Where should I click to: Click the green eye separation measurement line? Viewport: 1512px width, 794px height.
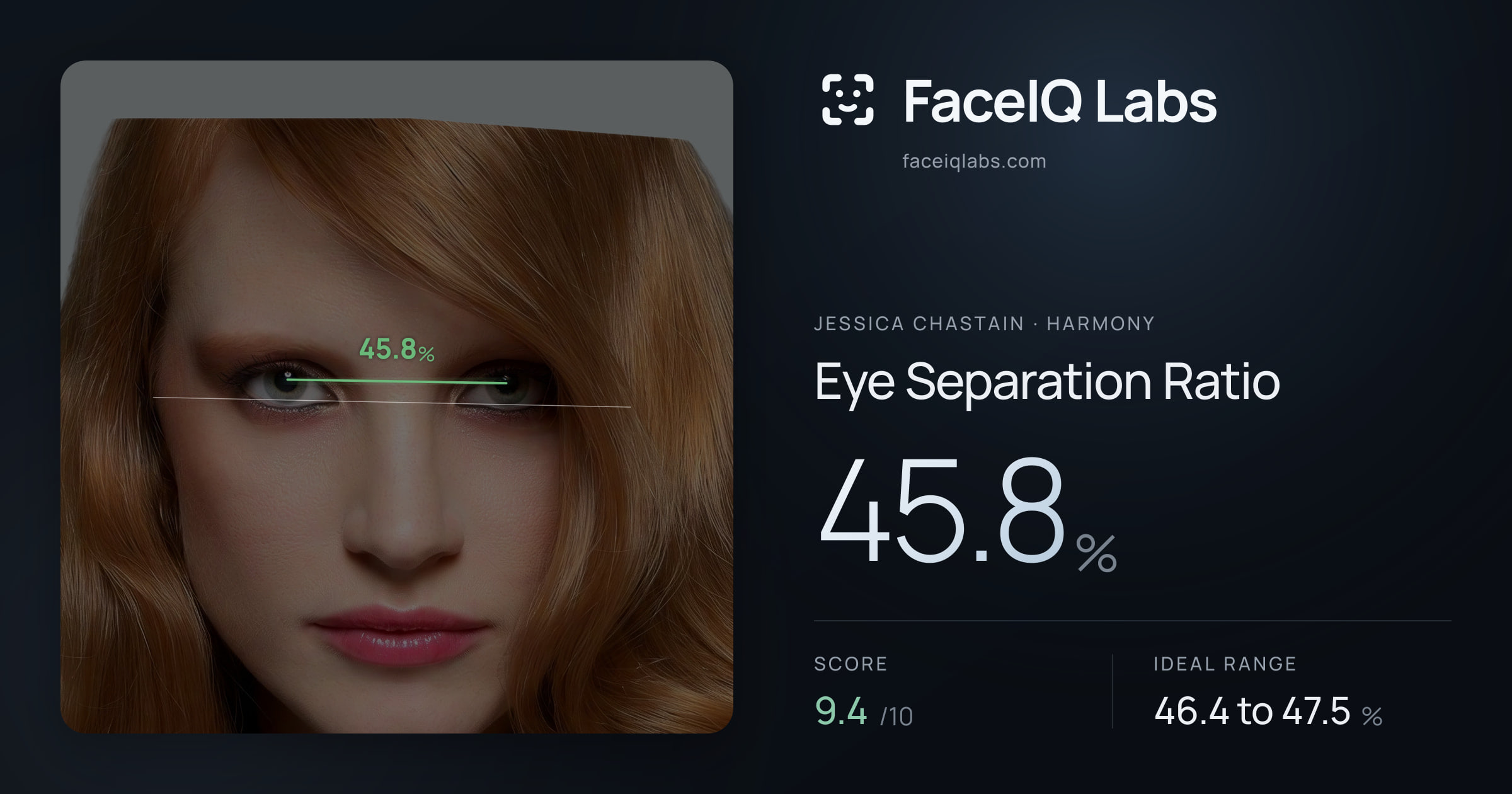[397, 381]
